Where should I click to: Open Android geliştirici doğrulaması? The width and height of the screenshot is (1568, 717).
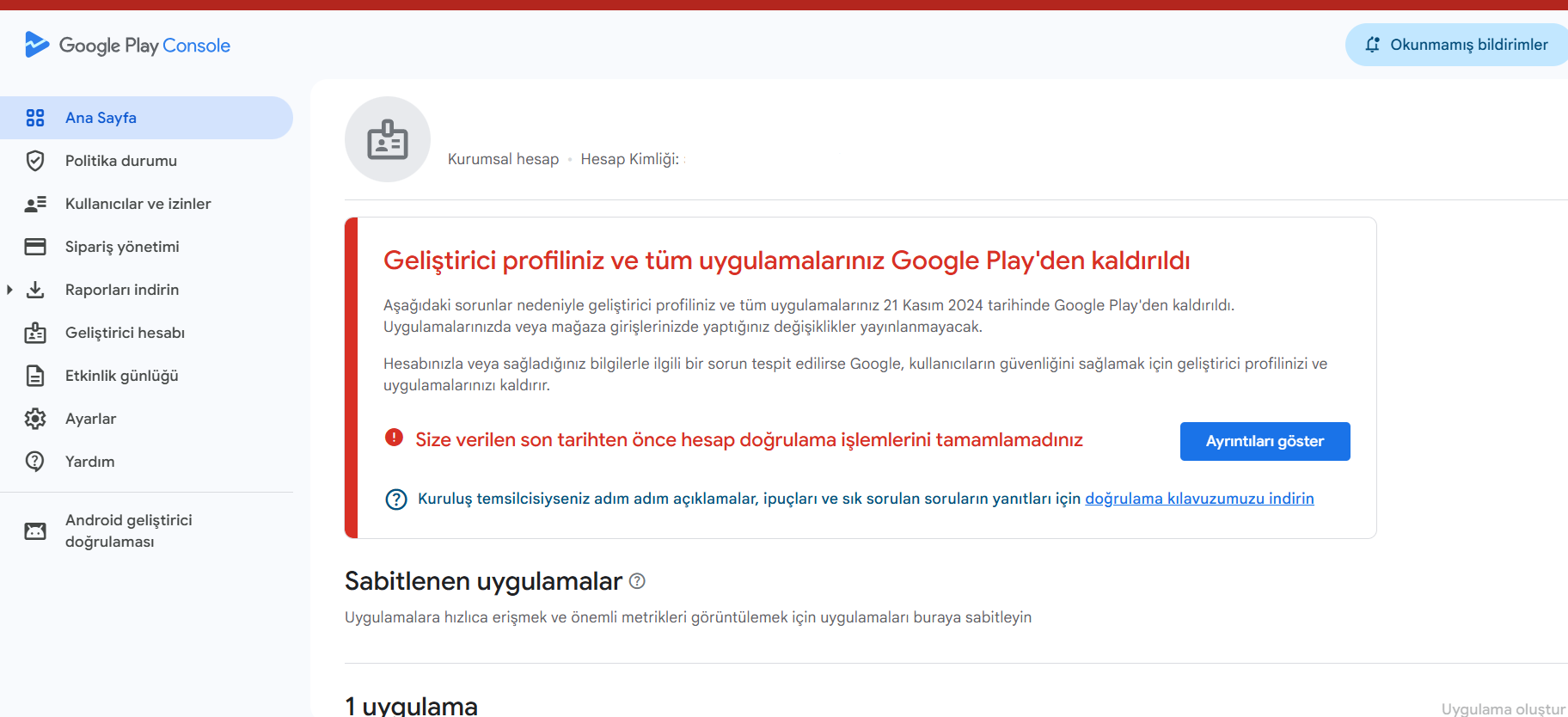point(146,531)
